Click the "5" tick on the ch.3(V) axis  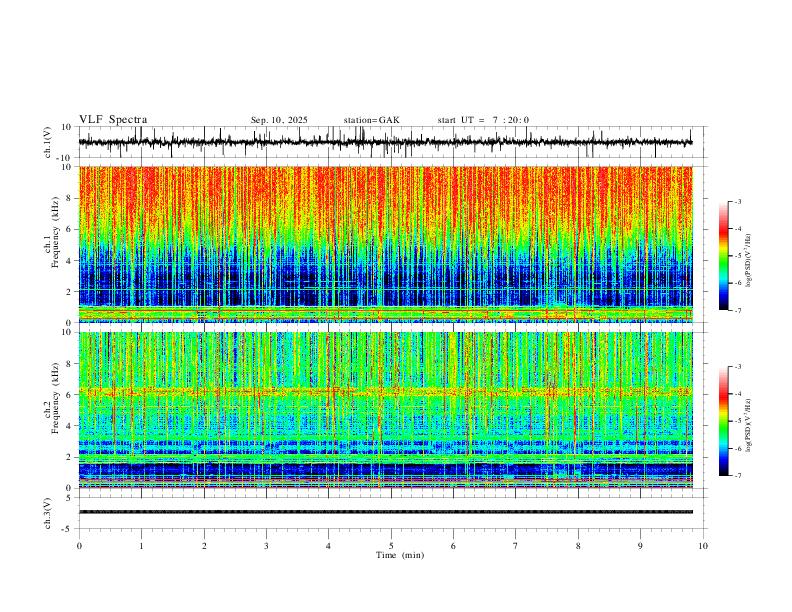[70, 497]
